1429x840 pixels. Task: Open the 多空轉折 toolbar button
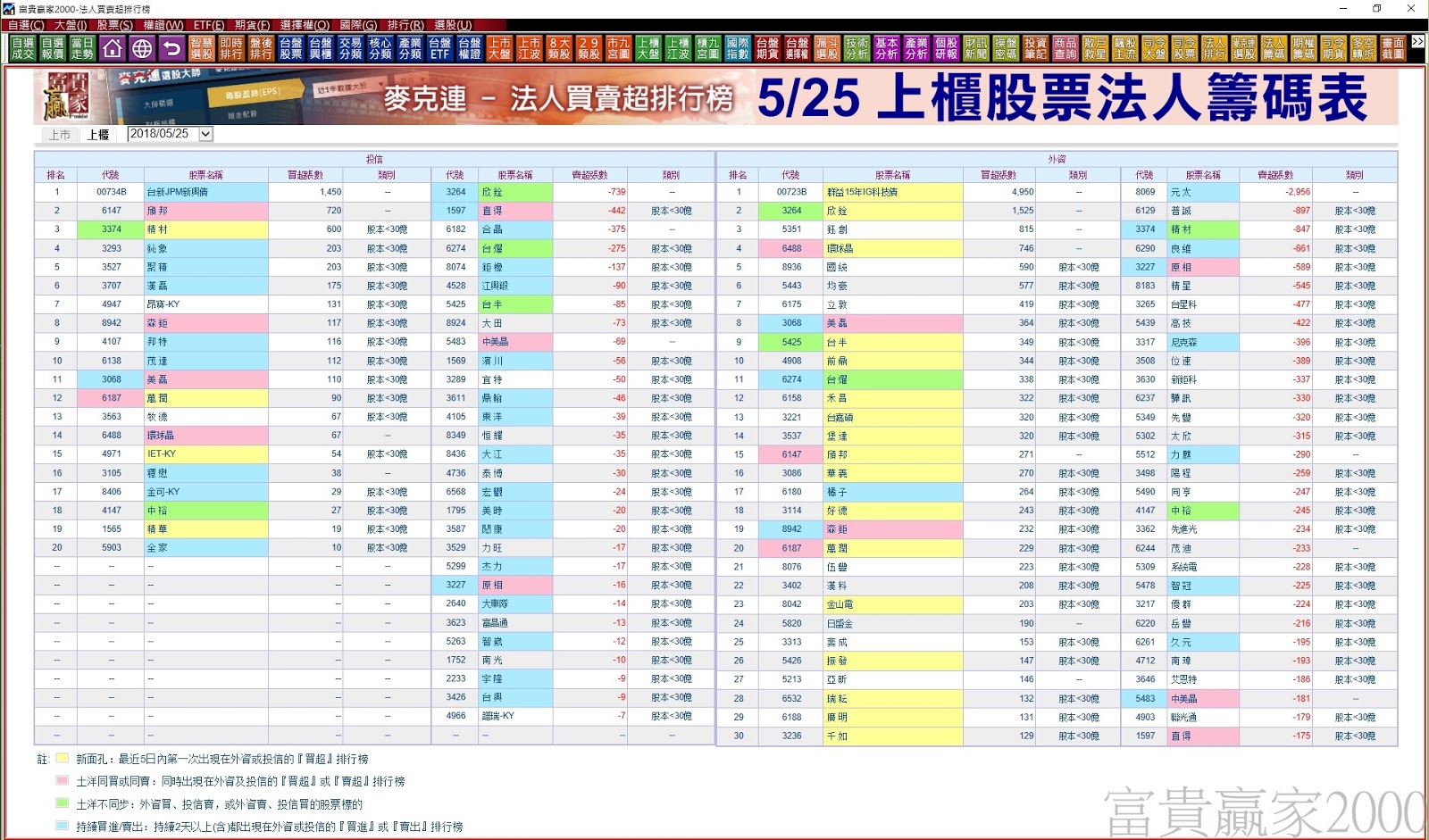point(1363,48)
